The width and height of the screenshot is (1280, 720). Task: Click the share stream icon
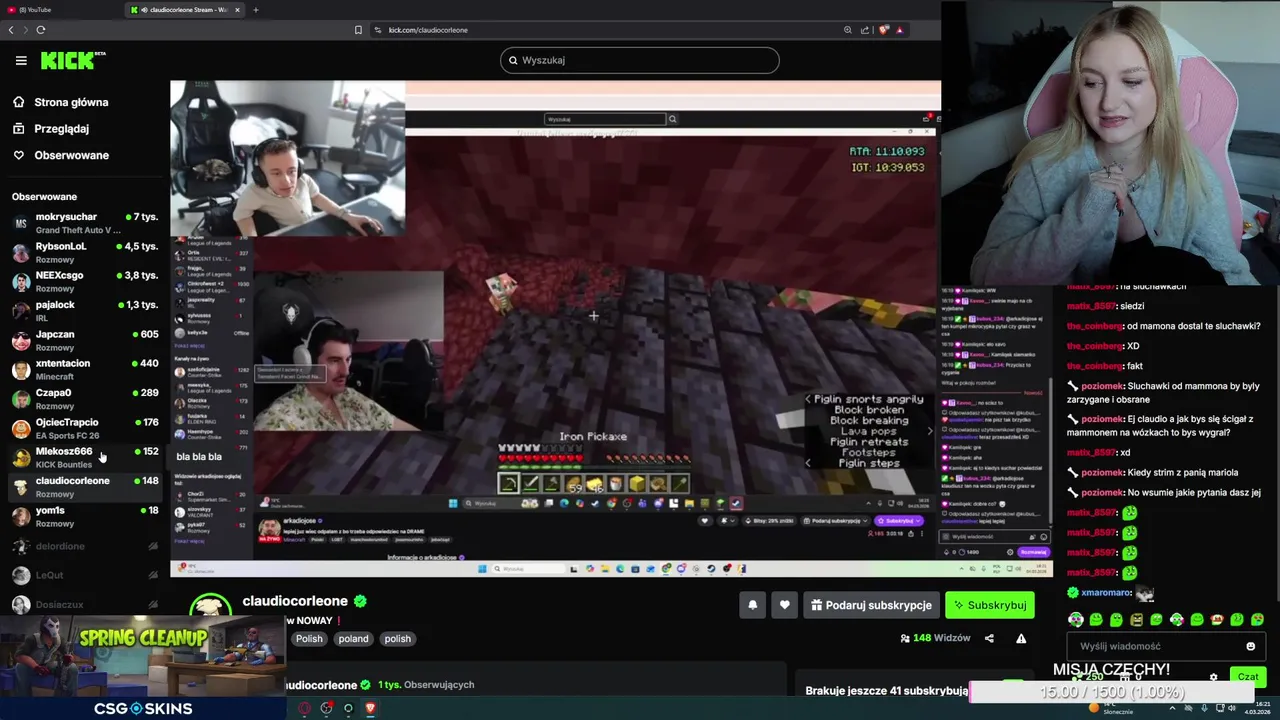989,638
